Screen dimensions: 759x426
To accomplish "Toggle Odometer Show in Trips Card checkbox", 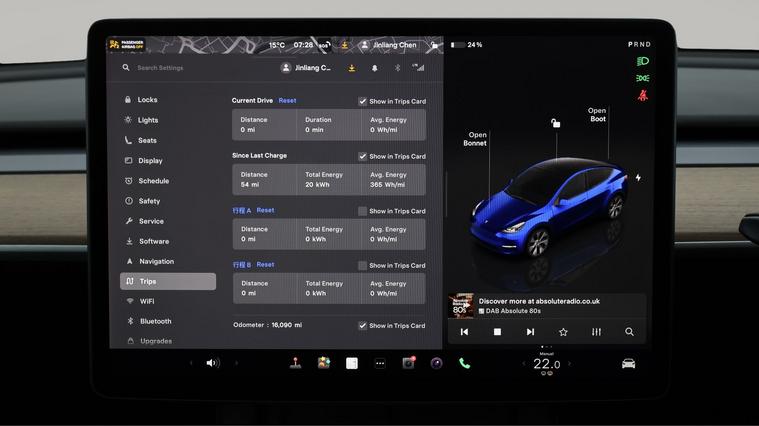I will point(363,326).
